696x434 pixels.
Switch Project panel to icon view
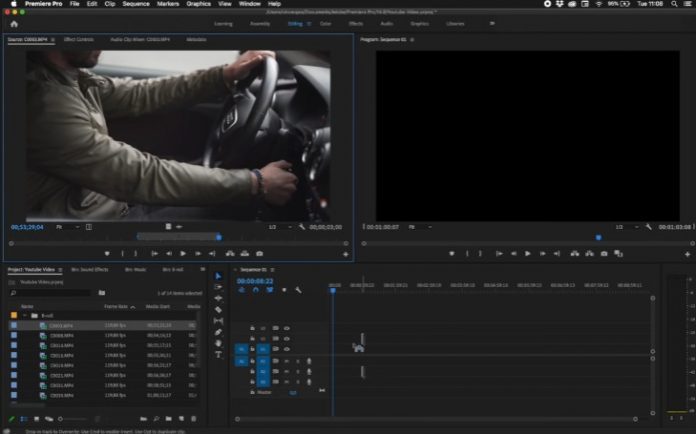tap(36, 418)
